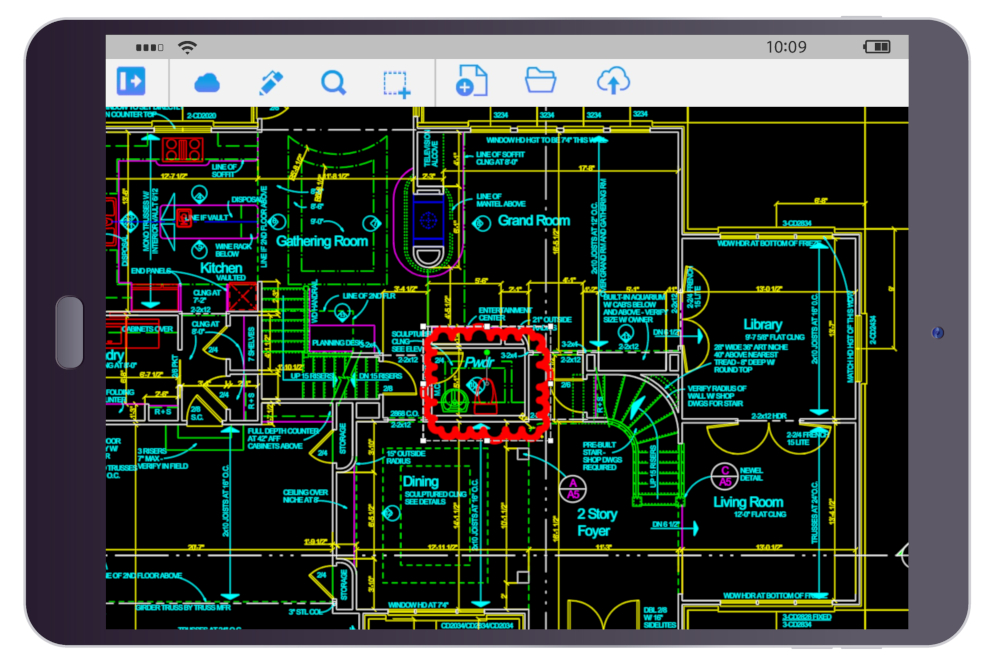Select the red cooktop symbol in kitchen
Image resolution: width=1000 pixels, height=667 pixels.
pyautogui.click(x=182, y=150)
